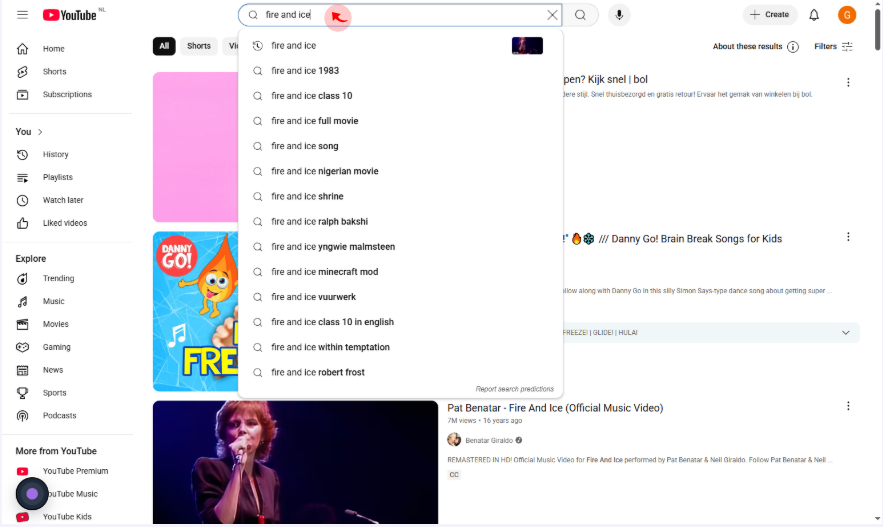This screenshot has height=527, width=883.
Task: Open more options for Danny Go video
Action: [848, 237]
